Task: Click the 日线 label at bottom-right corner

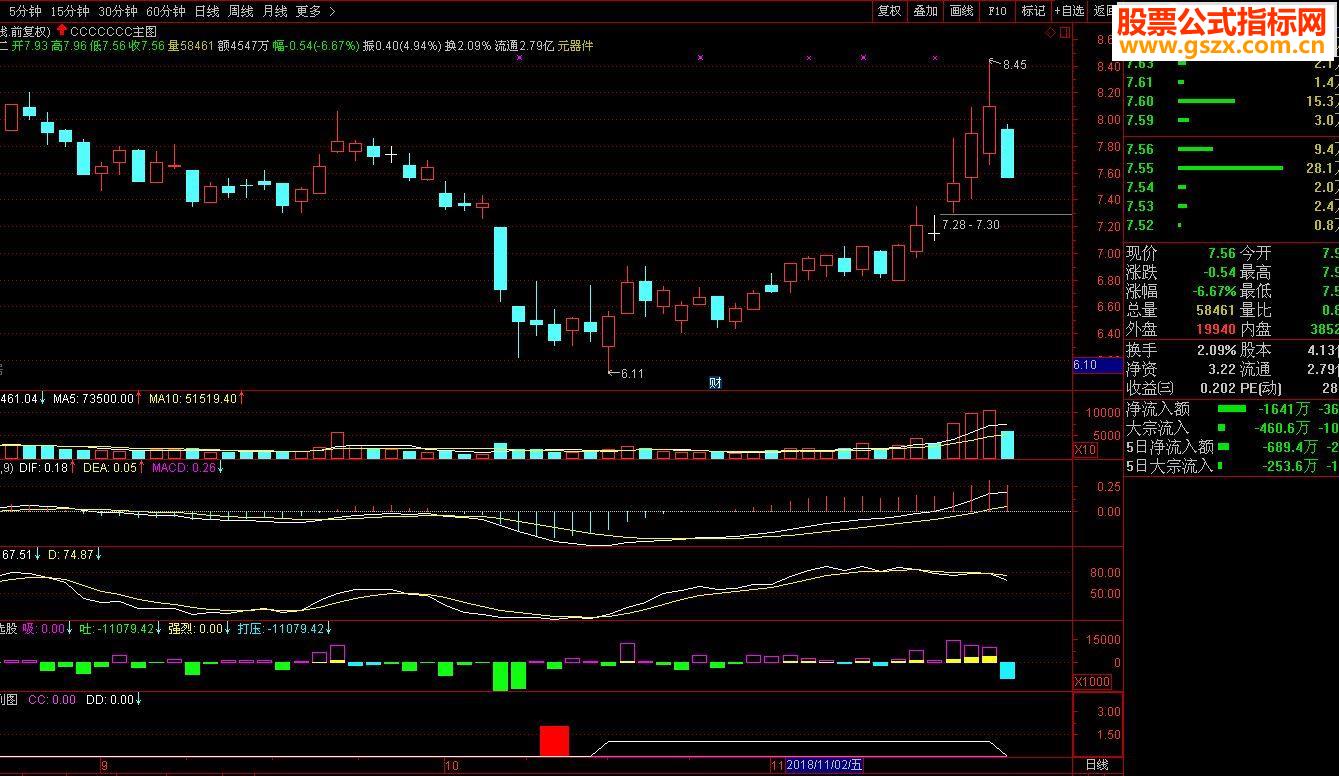Action: (x=1097, y=765)
